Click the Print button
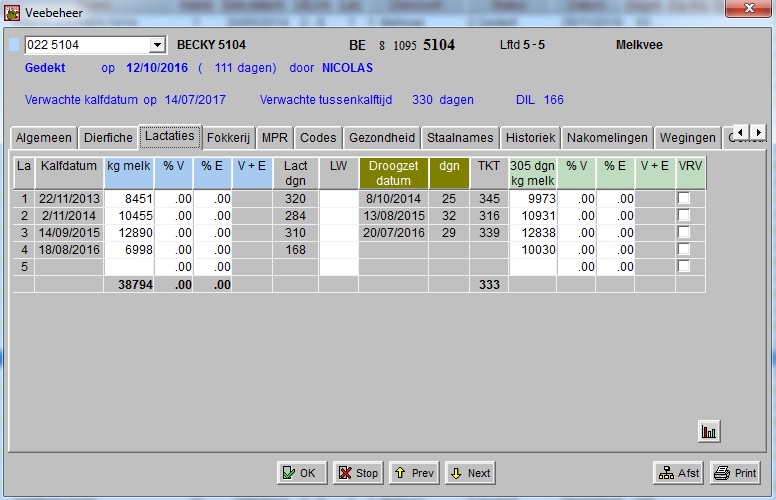Viewport: 776px width, 500px height. [735, 473]
